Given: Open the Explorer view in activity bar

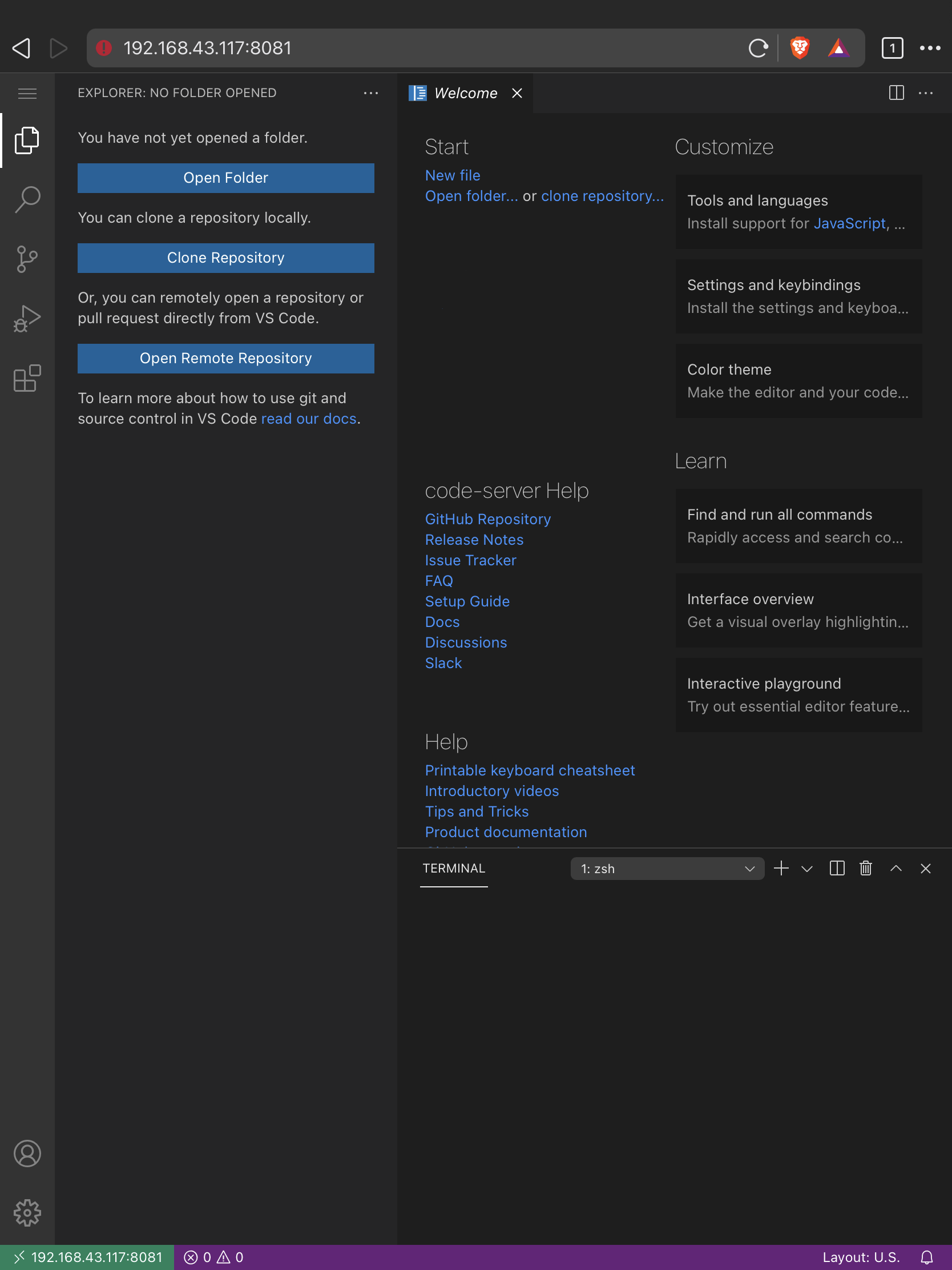Looking at the screenshot, I should 27,140.
